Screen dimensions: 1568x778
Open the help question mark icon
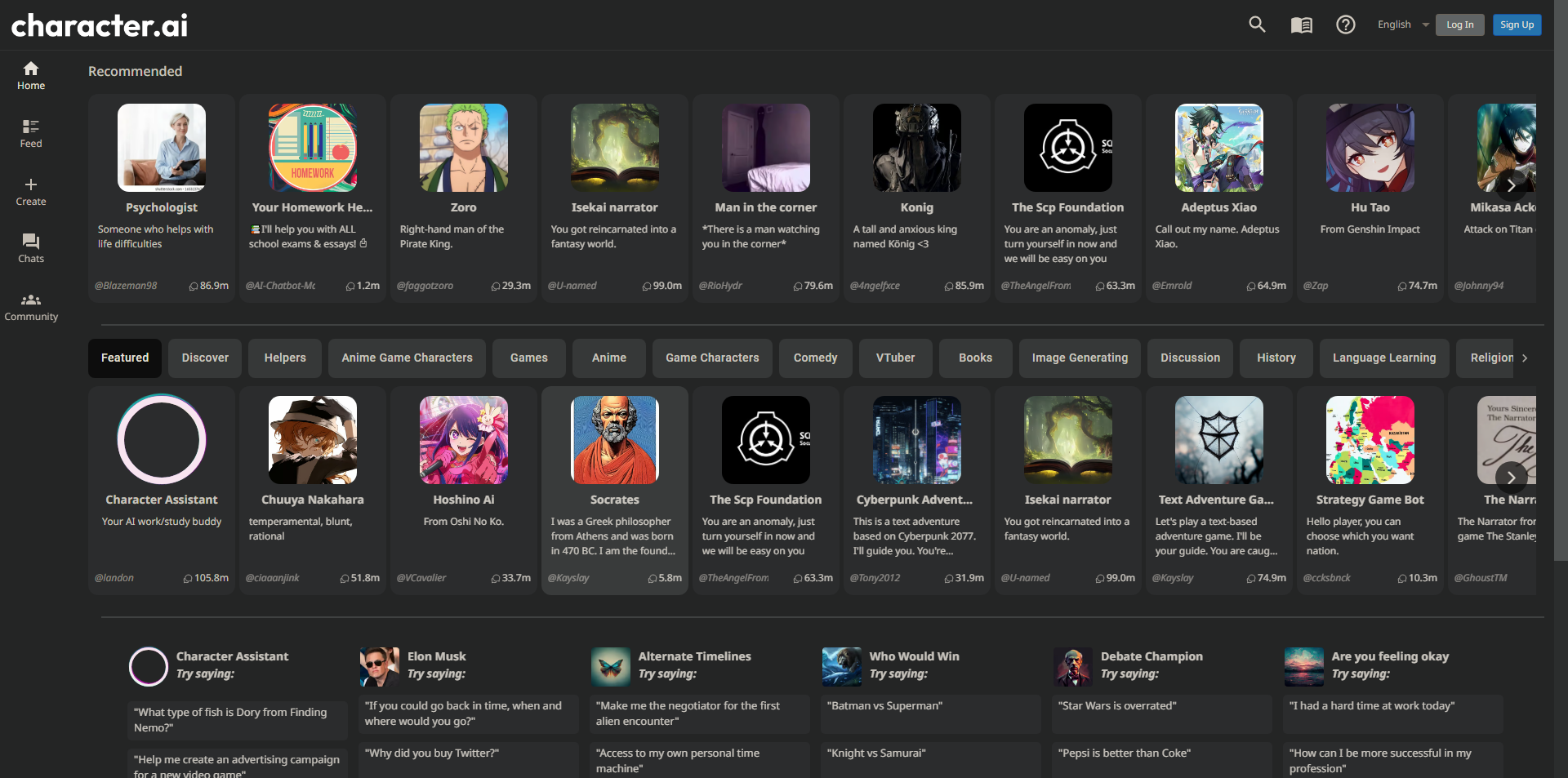point(1346,25)
